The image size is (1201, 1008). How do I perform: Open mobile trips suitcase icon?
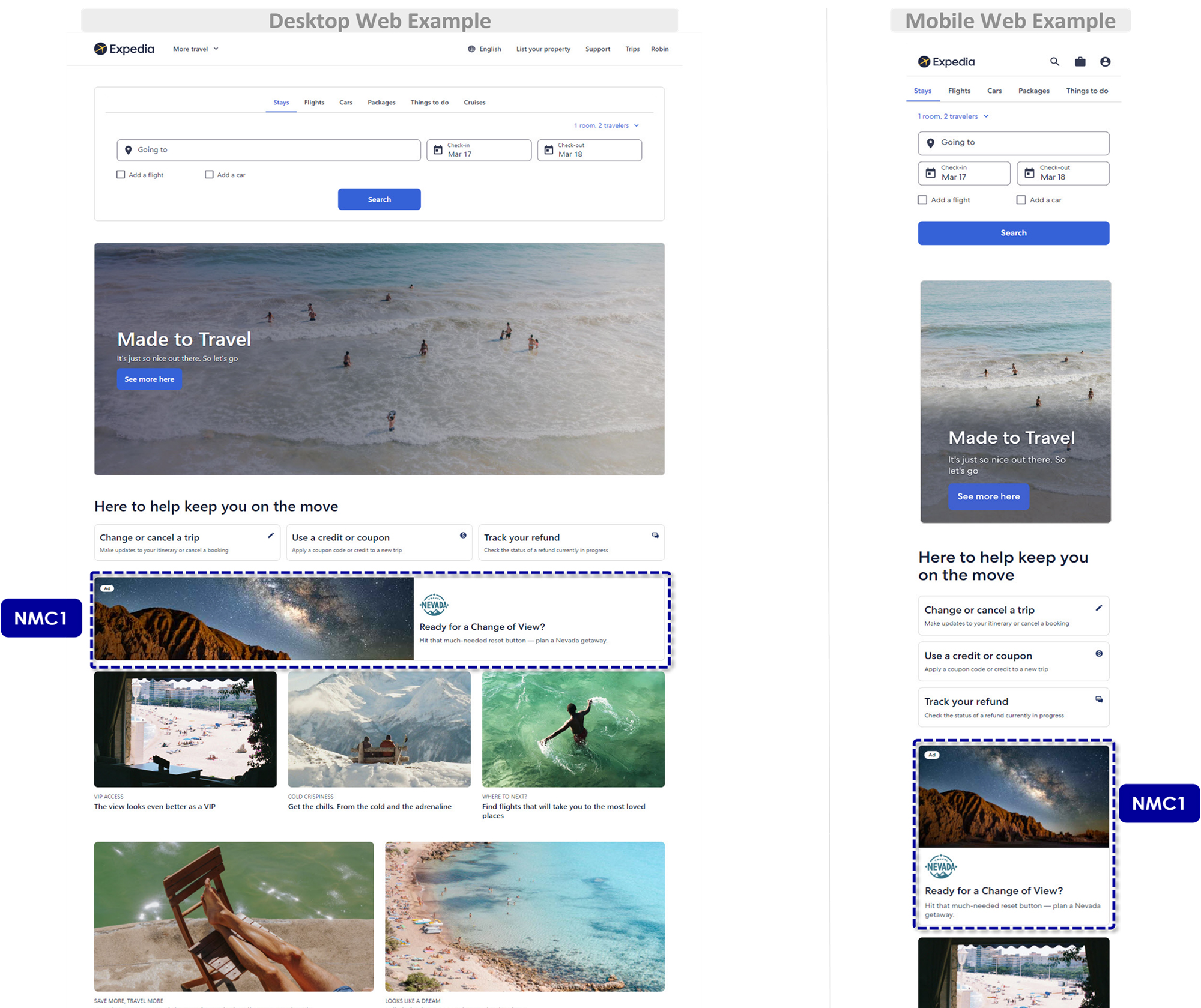click(1080, 62)
